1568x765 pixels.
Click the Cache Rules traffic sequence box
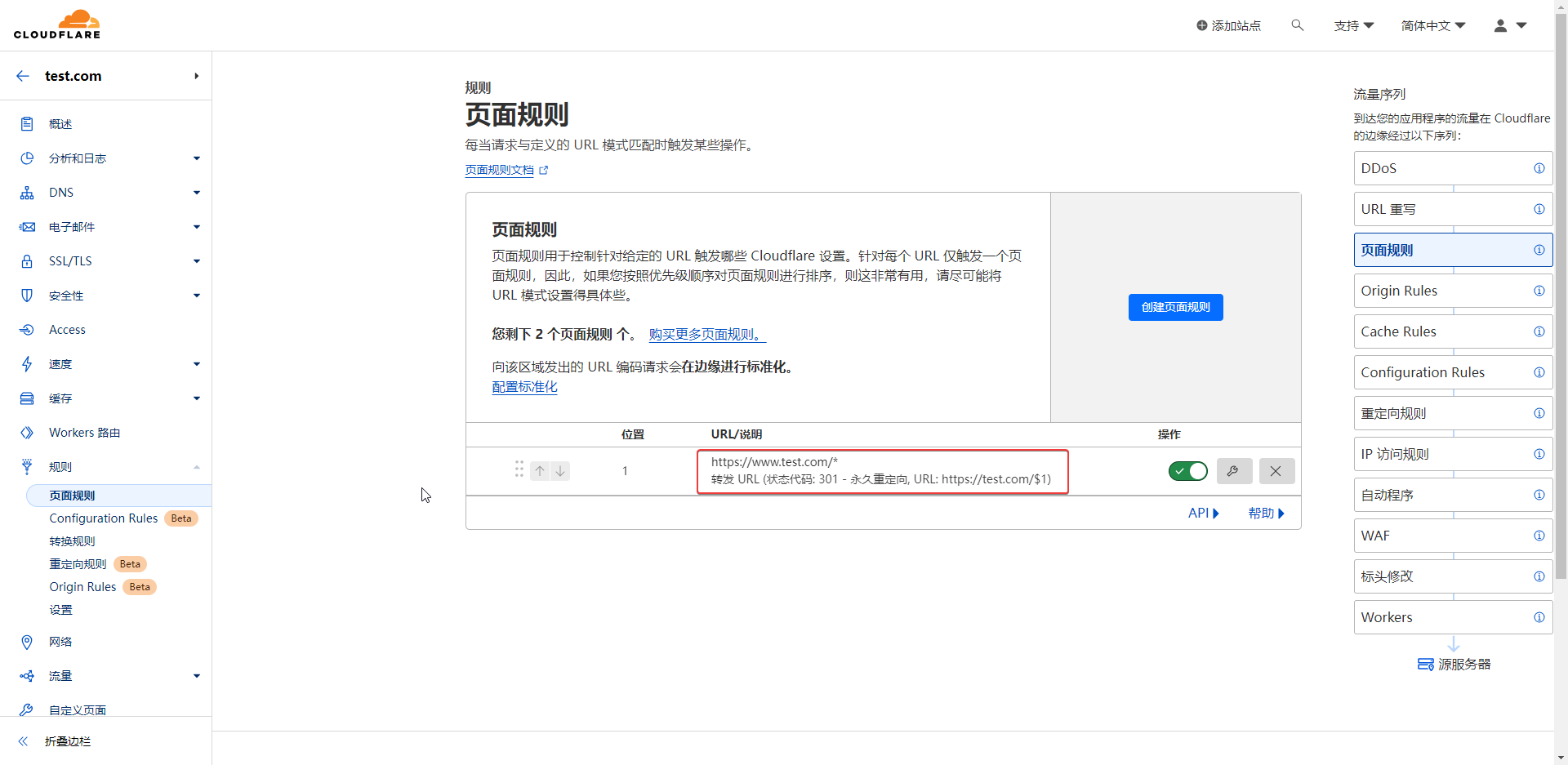[1453, 331]
